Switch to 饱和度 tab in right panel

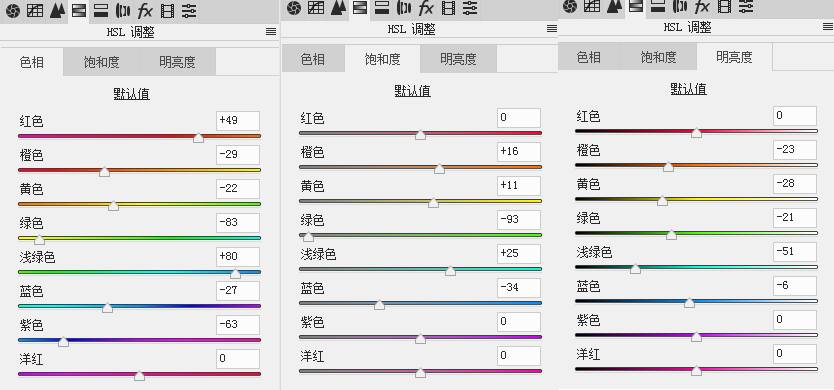pos(658,57)
